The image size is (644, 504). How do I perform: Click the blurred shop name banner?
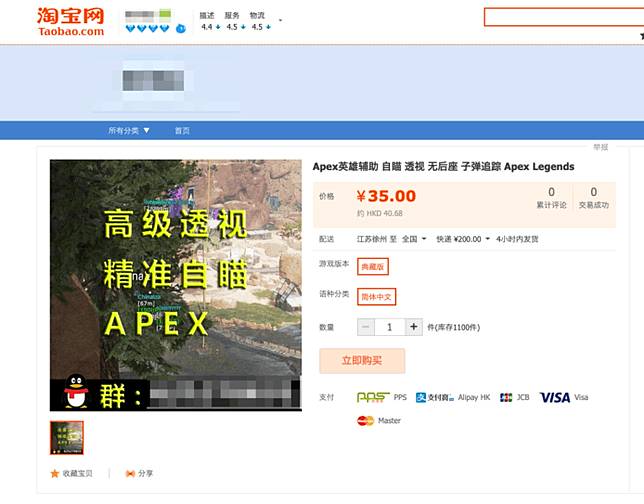pyautogui.click(x=153, y=81)
